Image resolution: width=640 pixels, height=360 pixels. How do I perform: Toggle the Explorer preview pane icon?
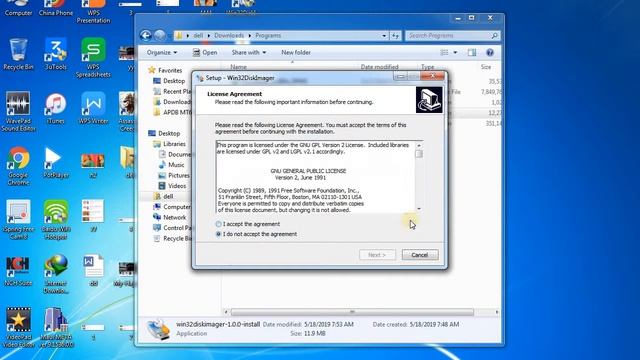point(472,52)
